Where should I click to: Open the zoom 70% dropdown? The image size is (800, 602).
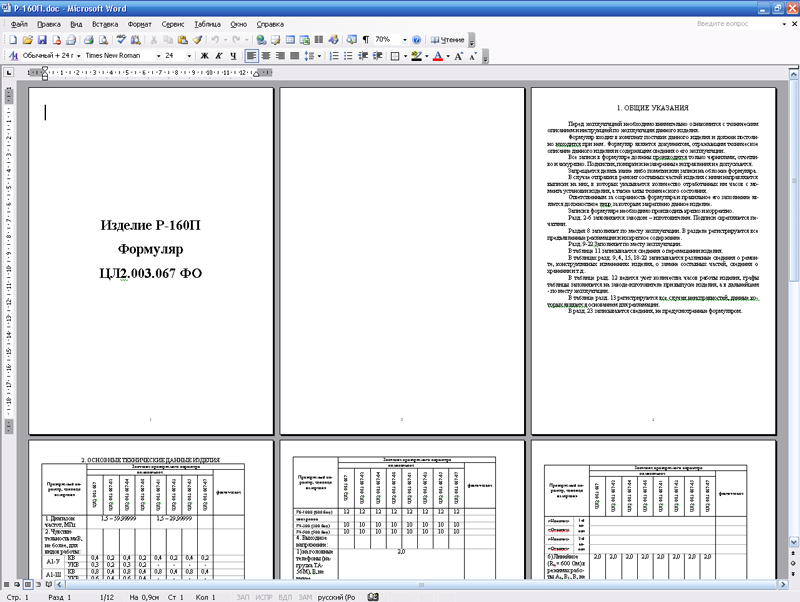(402, 39)
